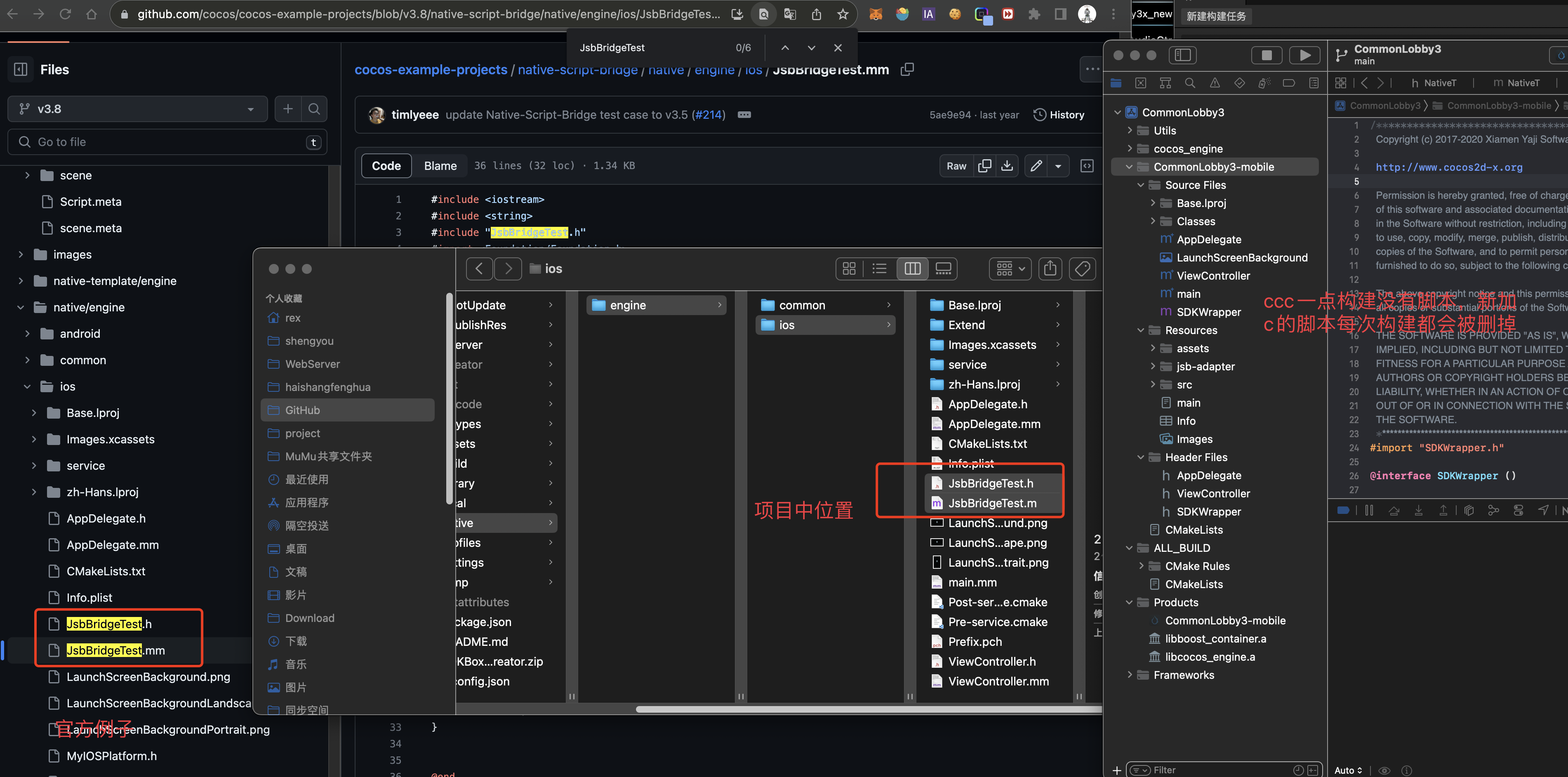Toggle Xcode navigator sidebar
This screenshot has width=1568, height=777.
point(1182,55)
